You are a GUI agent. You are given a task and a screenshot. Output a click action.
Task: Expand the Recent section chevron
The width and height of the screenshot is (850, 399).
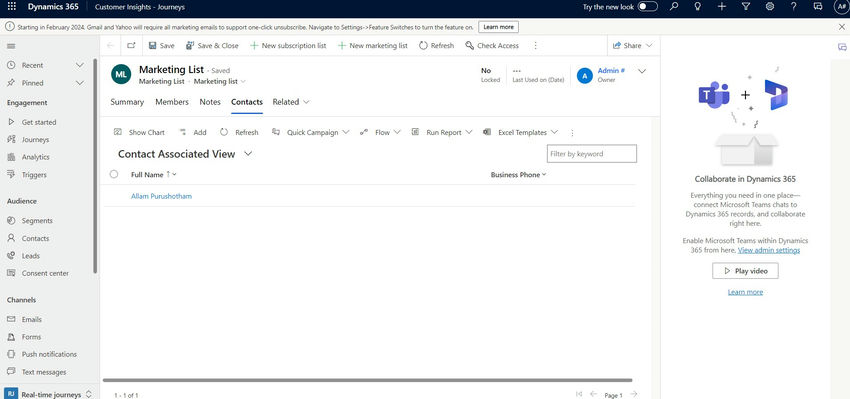[x=80, y=65]
